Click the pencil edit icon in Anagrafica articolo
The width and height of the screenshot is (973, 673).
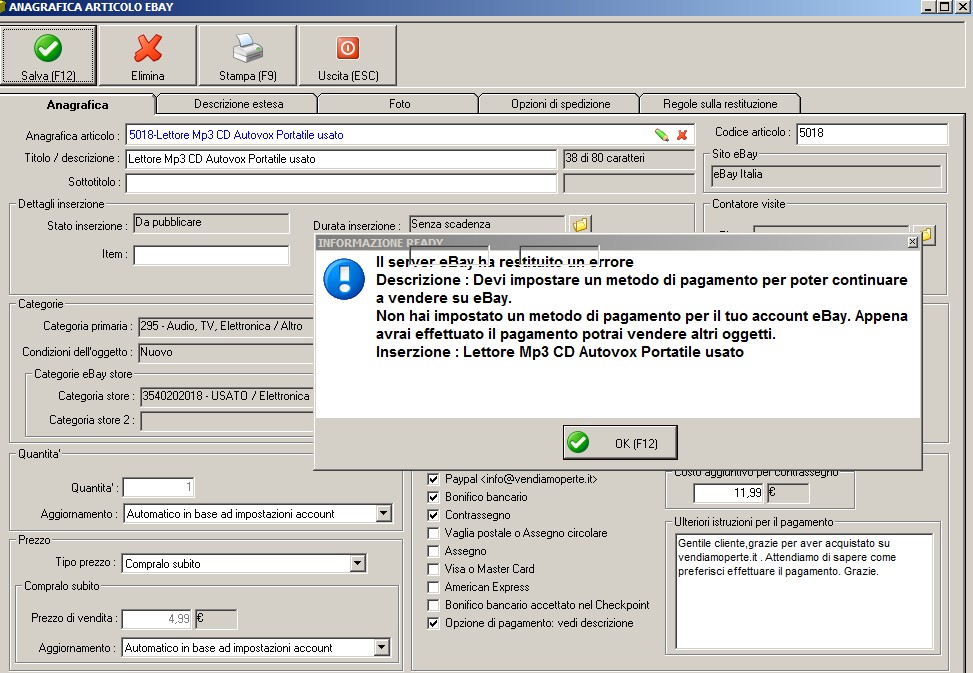[x=661, y=135]
